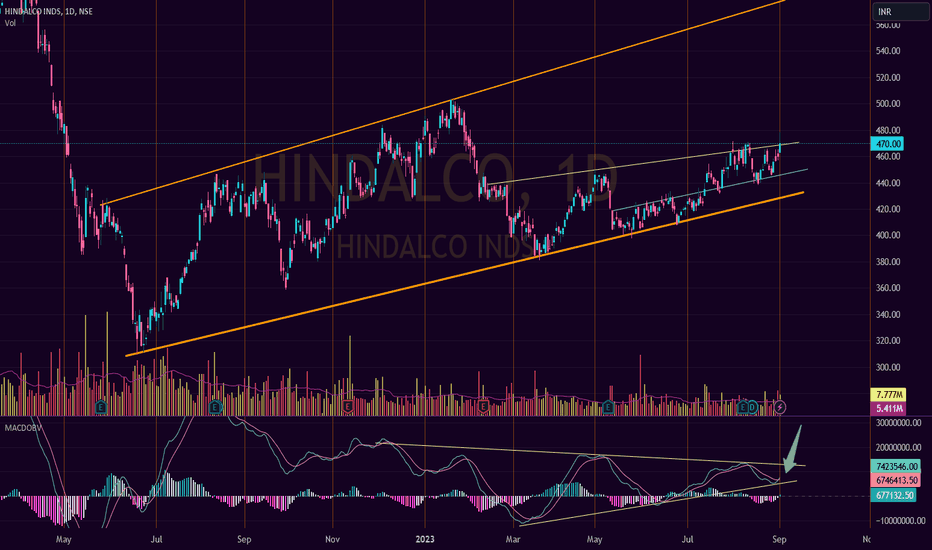
Task: Select the thick lower orange channel trend line
Action: pyautogui.click(x=465, y=274)
